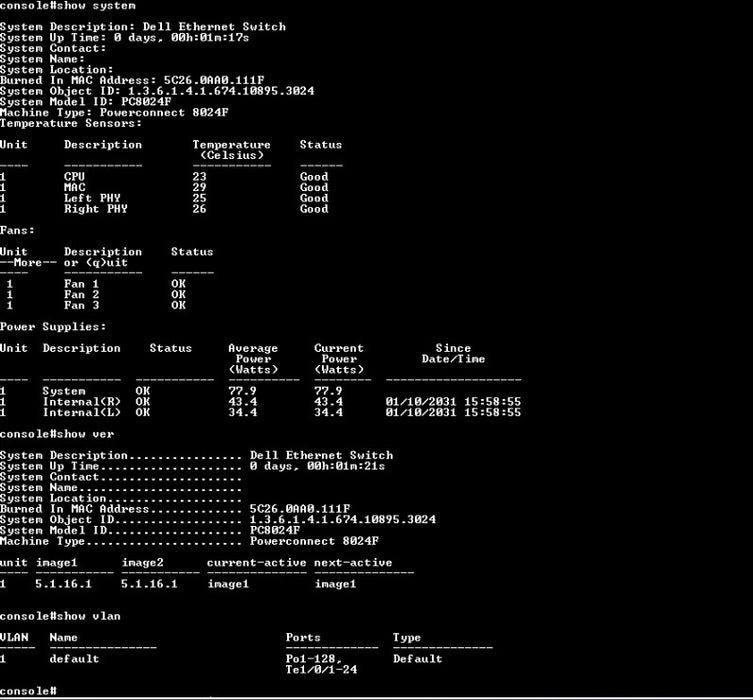Select the CPU temperature value 23
Image resolution: width=753 pixels, height=700 pixels.
[x=199, y=177]
